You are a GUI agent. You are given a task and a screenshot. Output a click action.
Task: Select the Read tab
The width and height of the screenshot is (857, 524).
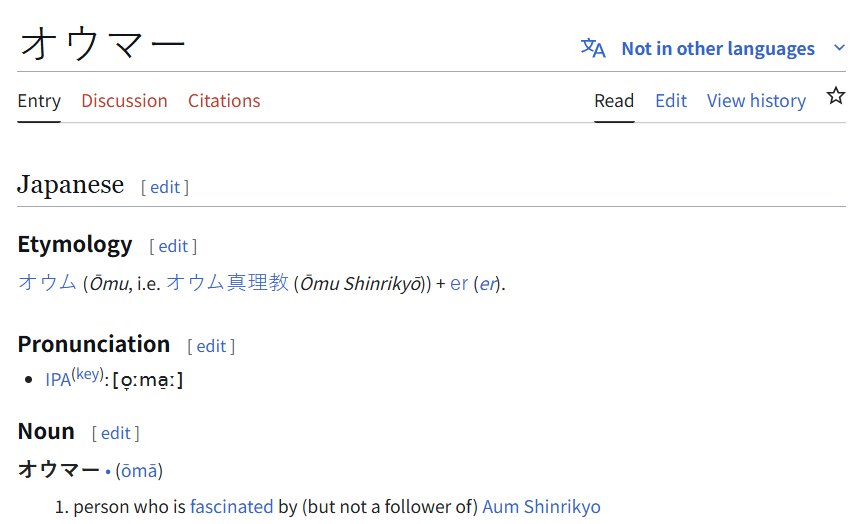click(614, 101)
